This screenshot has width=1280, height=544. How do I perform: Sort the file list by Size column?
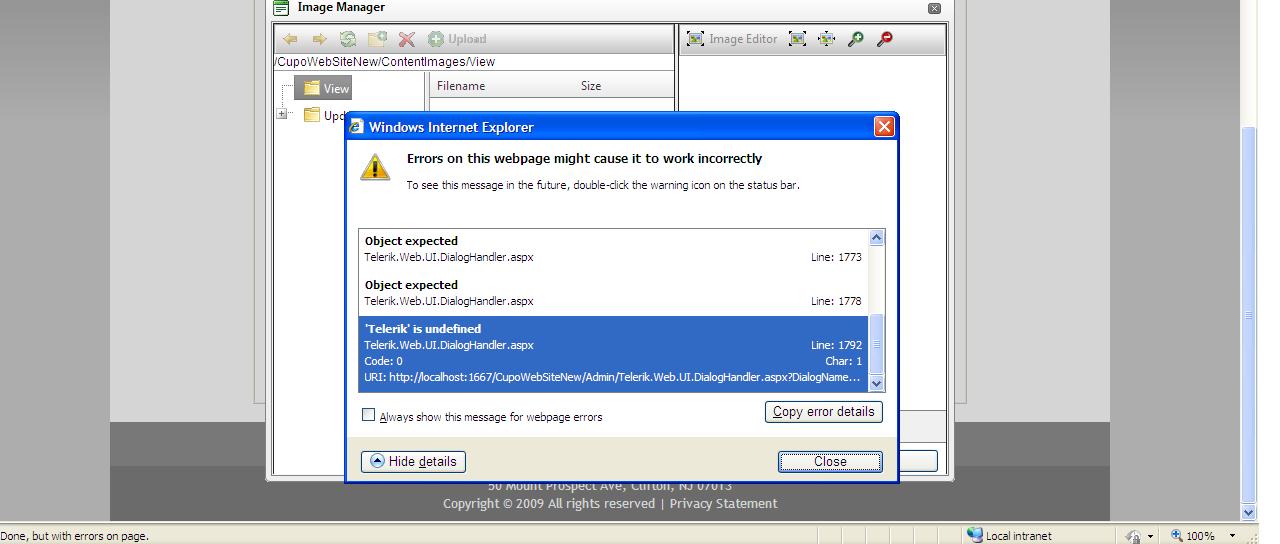[x=591, y=86]
